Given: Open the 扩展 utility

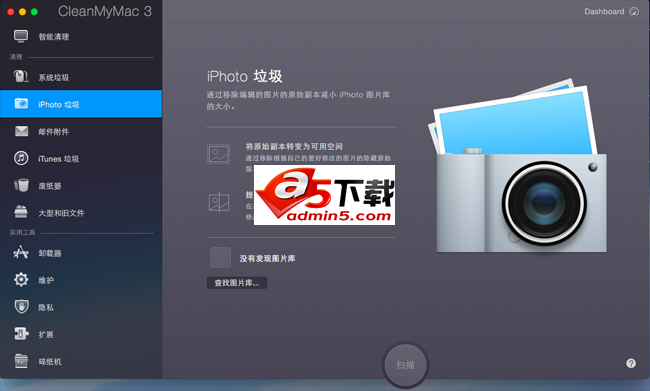Looking at the screenshot, I should (81, 334).
